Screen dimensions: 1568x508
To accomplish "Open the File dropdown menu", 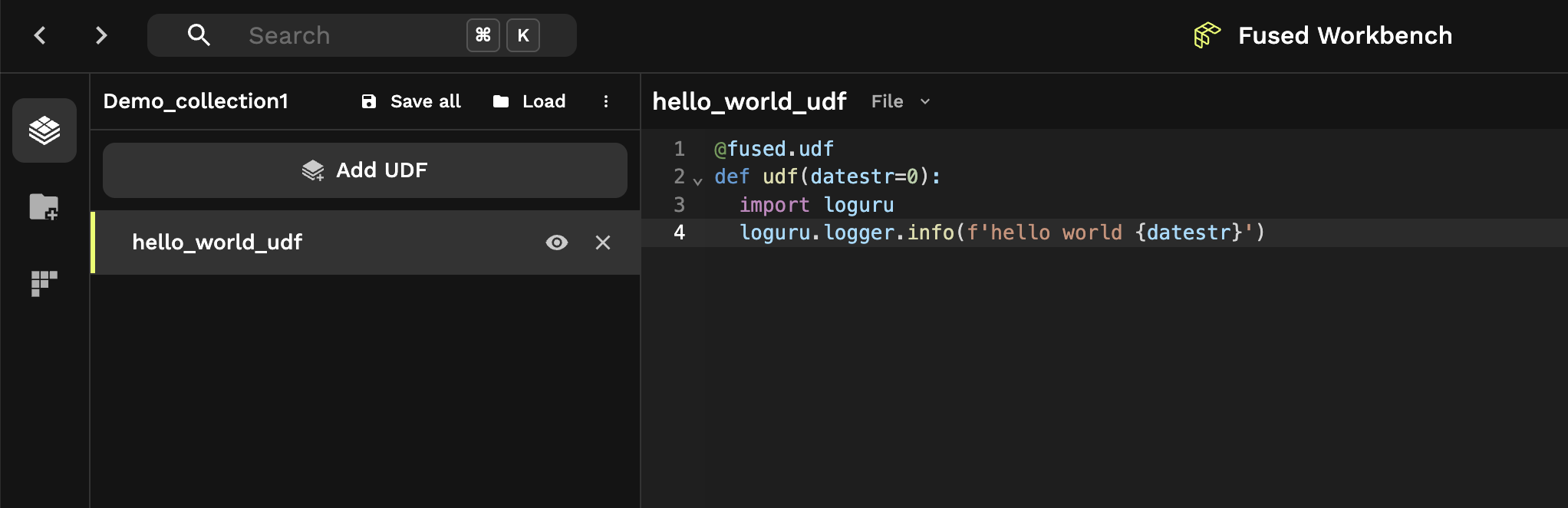I will click(901, 101).
